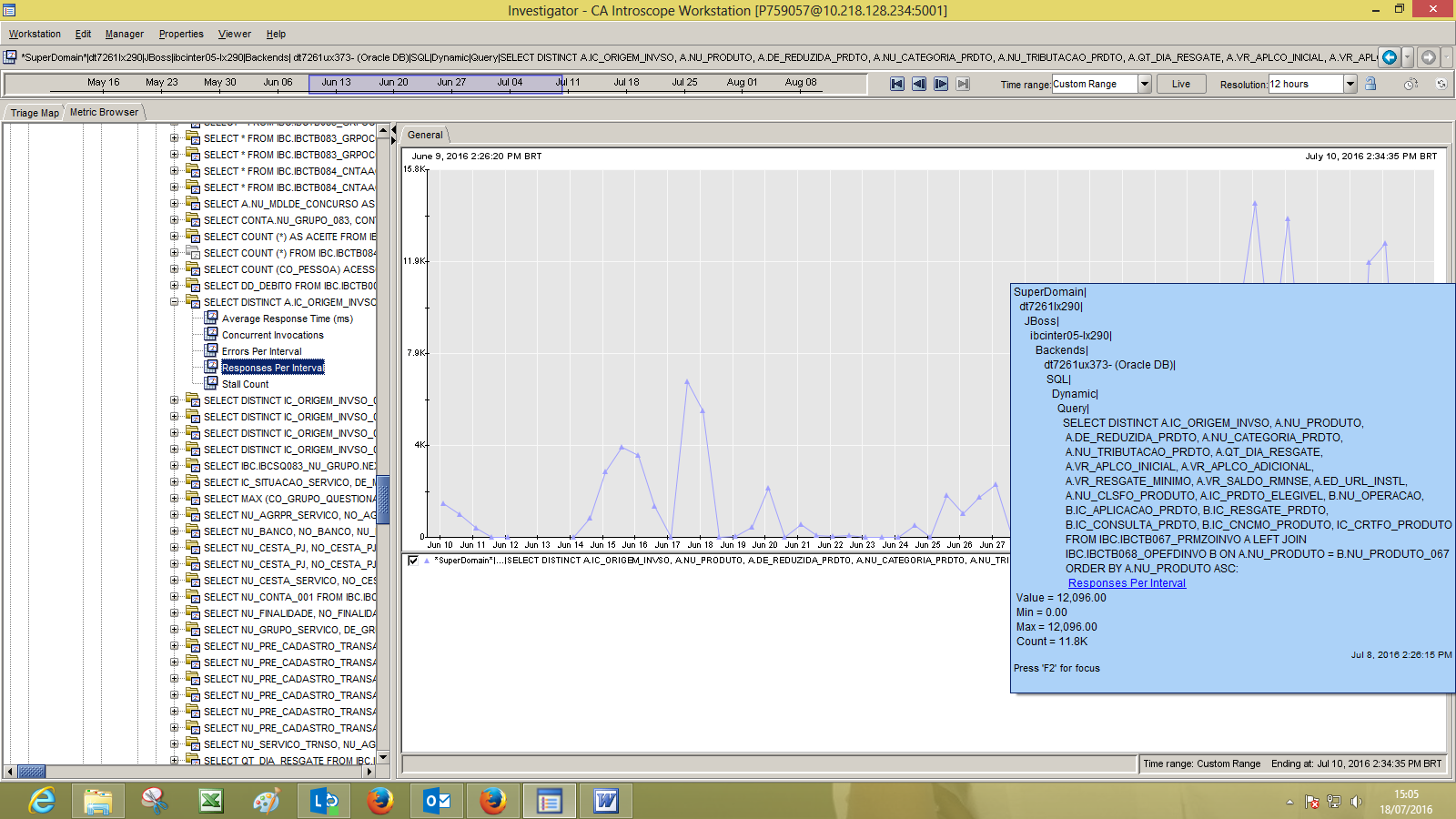Collapse the SELECT DISTINCT A.IC_ORIGEM_INVSO tree node
This screenshot has width=1456, height=819.
[x=176, y=301]
